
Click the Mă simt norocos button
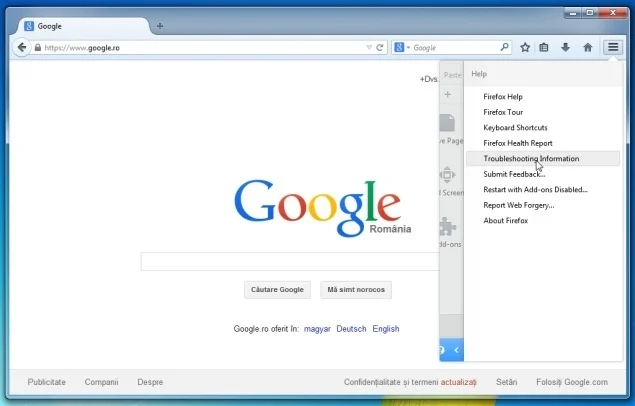tap(356, 290)
